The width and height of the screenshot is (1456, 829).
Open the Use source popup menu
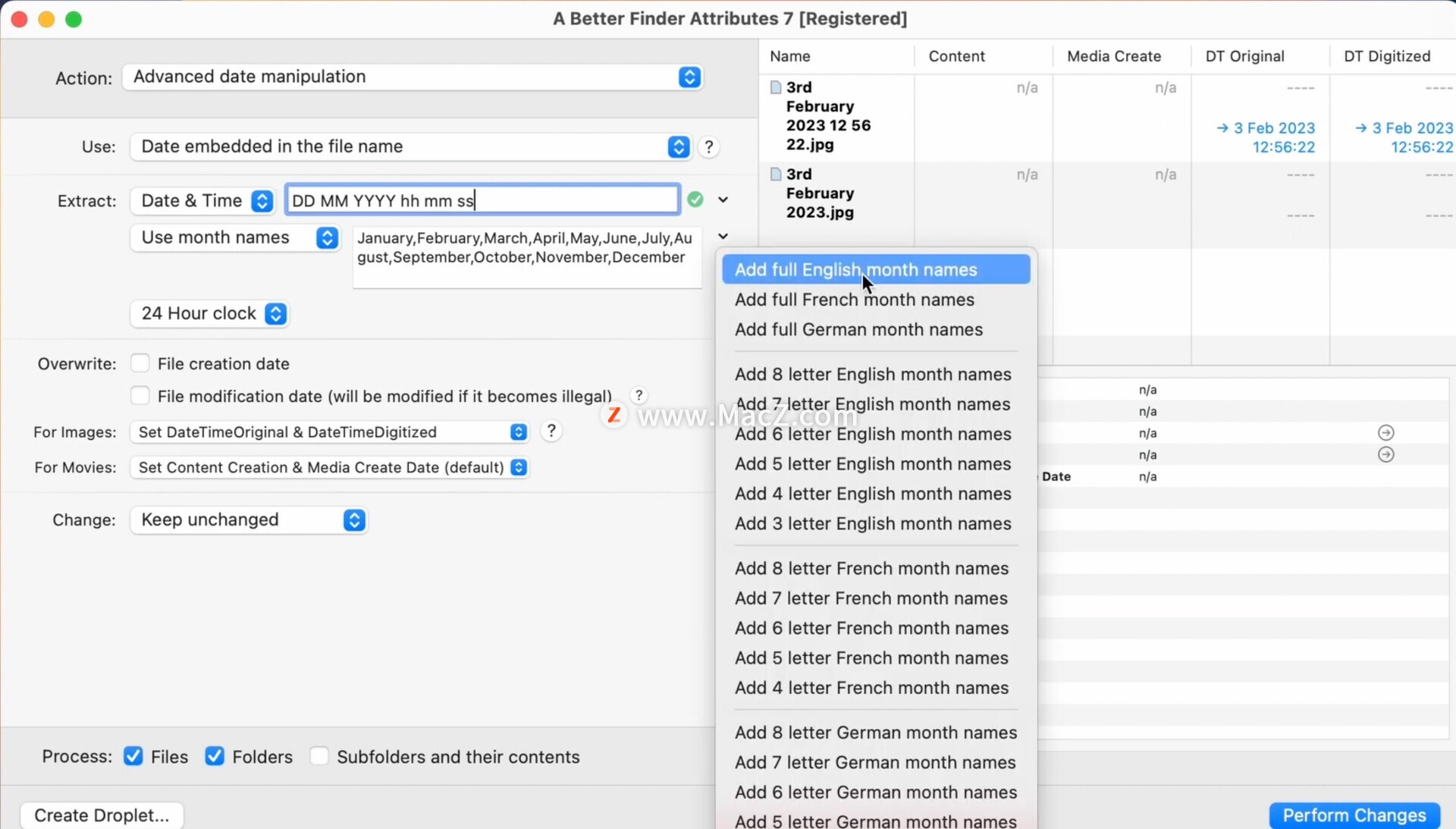(410, 146)
